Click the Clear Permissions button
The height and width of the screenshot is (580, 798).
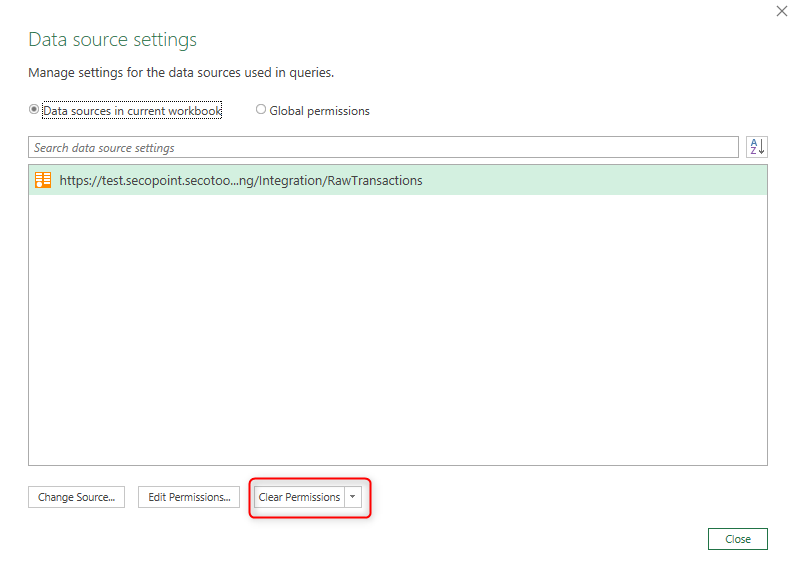pos(299,497)
